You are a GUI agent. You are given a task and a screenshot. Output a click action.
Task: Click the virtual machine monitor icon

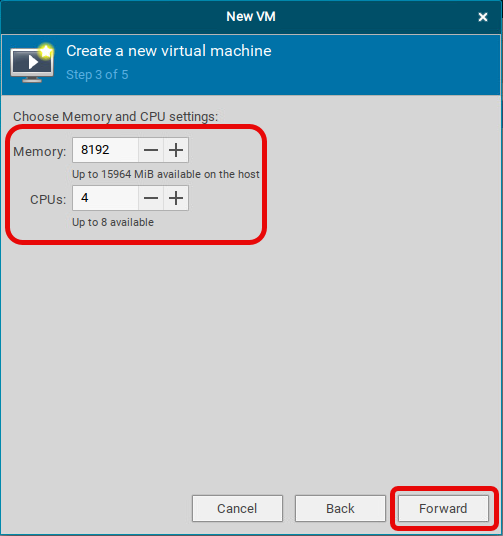coord(32,64)
